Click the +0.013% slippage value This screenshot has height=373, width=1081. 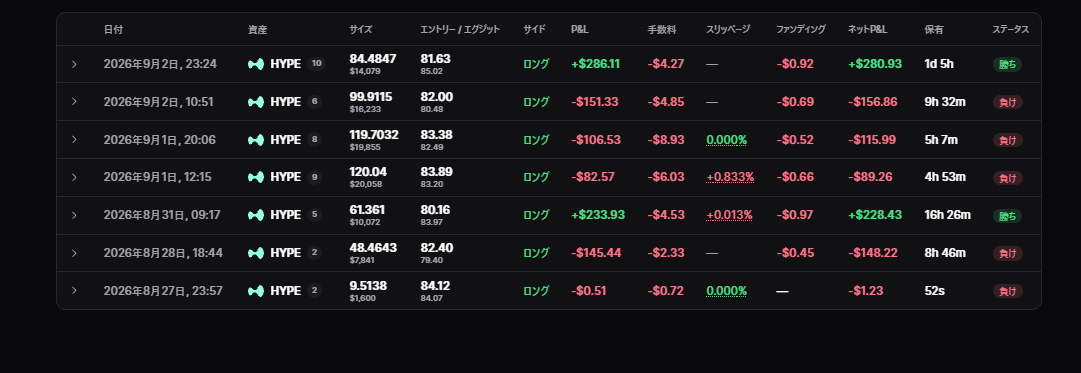729,215
